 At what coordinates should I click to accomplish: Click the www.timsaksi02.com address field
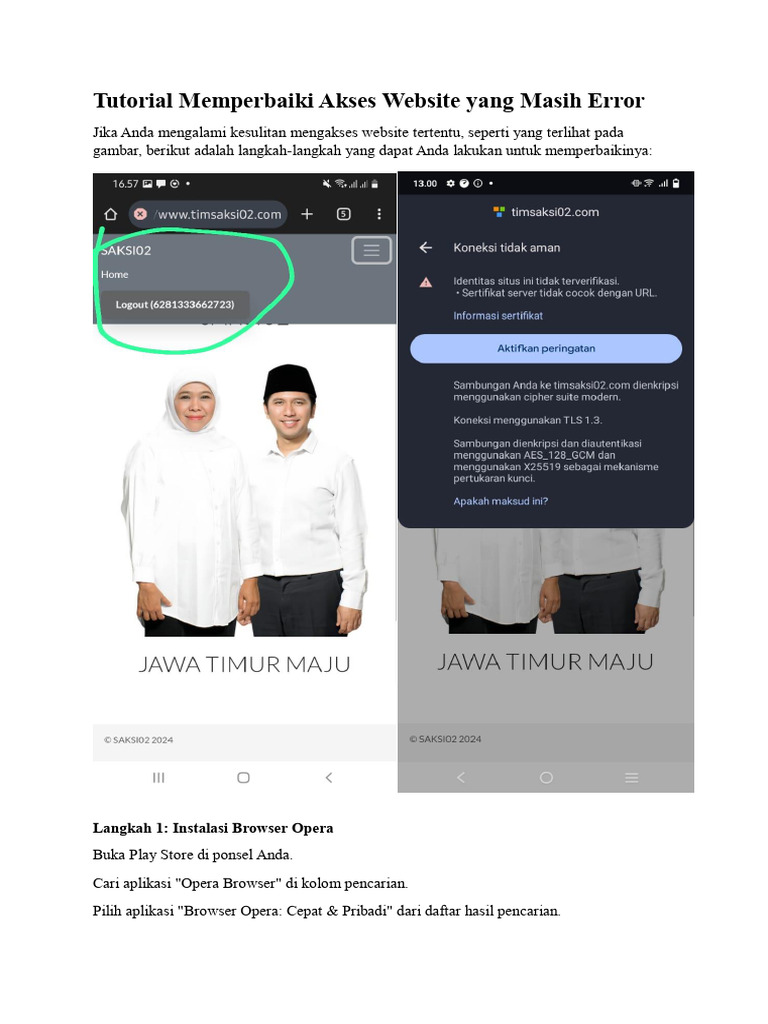(x=208, y=214)
